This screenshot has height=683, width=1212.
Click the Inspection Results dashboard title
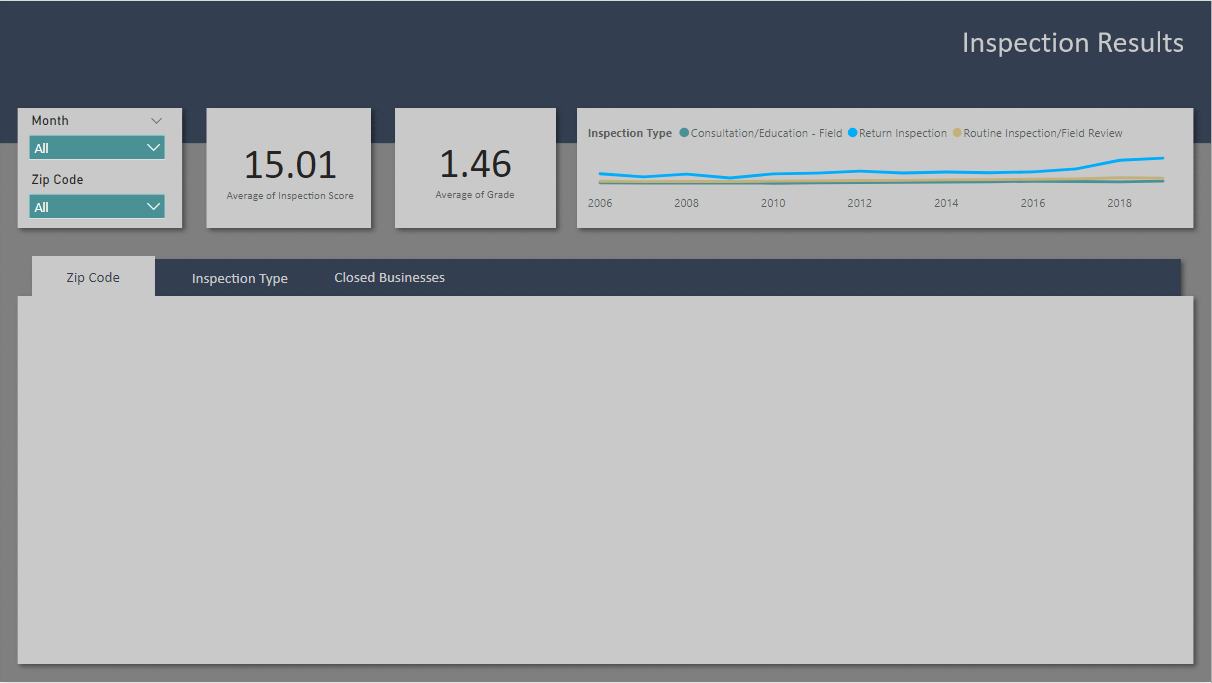(x=1072, y=42)
